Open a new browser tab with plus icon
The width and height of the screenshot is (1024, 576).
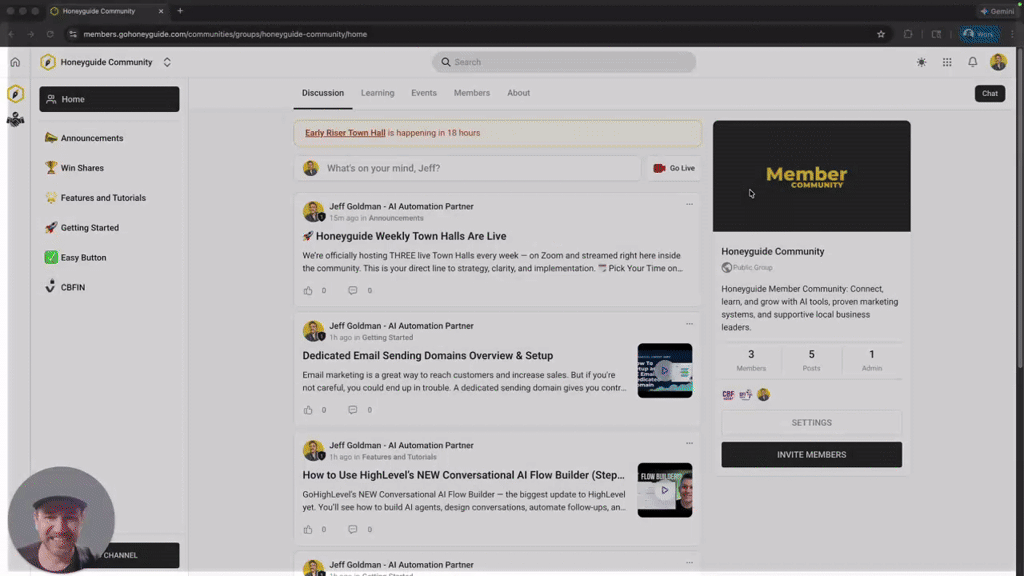pyautogui.click(x=180, y=11)
